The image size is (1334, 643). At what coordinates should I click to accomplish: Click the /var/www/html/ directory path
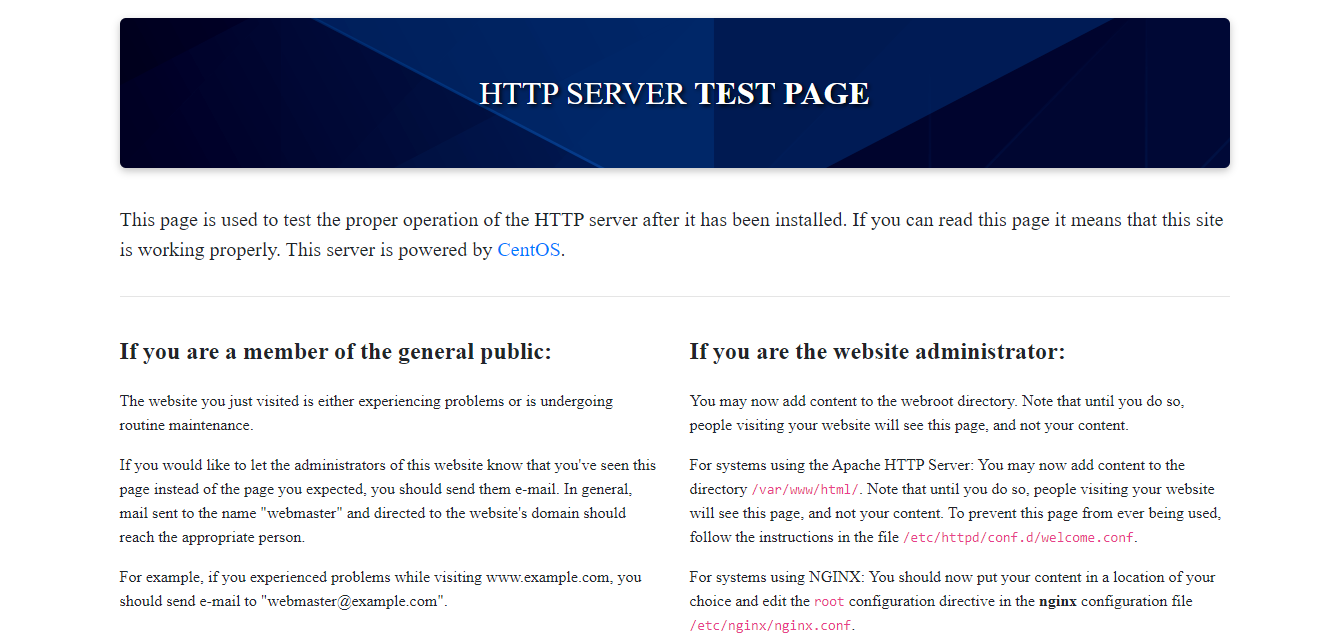click(x=805, y=490)
